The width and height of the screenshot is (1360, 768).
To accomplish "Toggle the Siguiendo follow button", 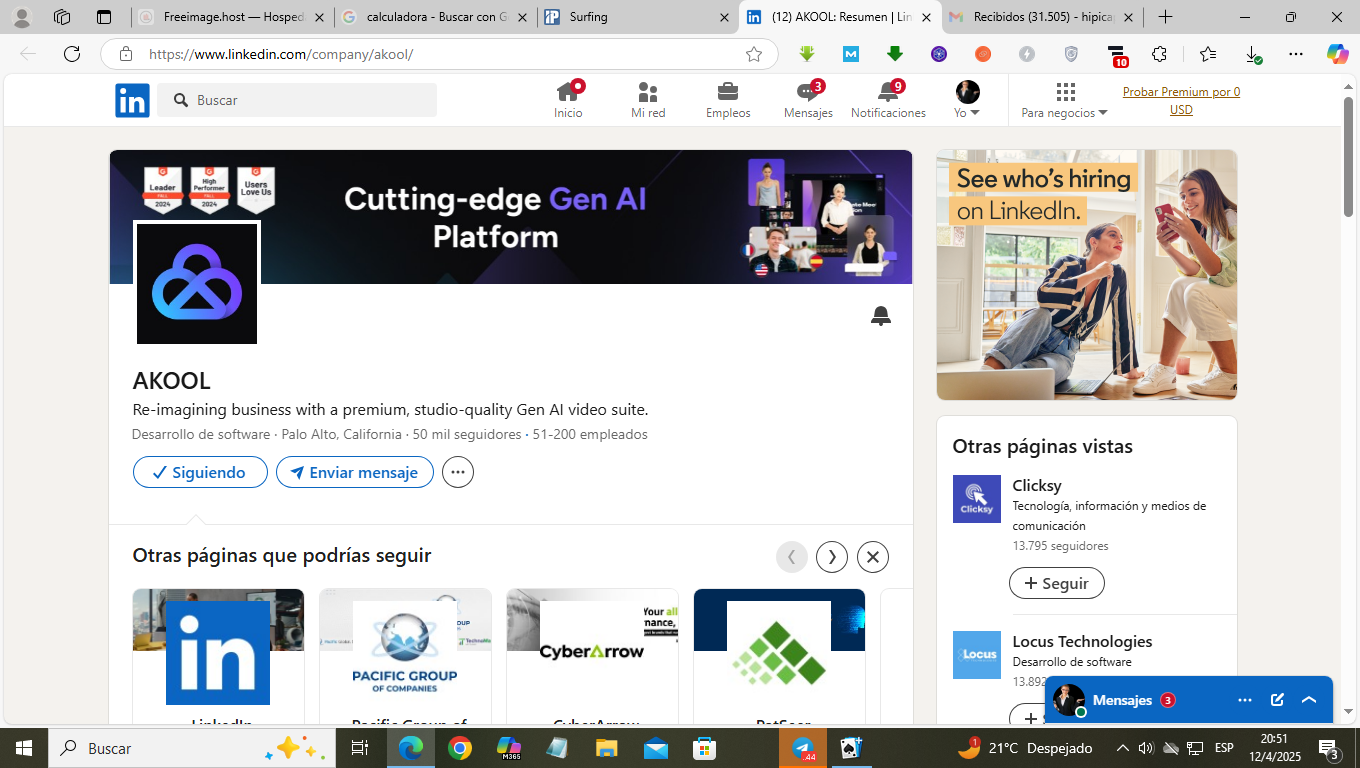I will pyautogui.click(x=200, y=472).
